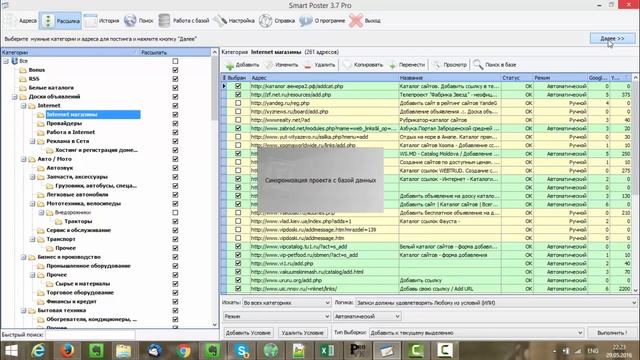Check the www.vipdoski.ru/addmessage.htm row checkbox

click(x=238, y=238)
